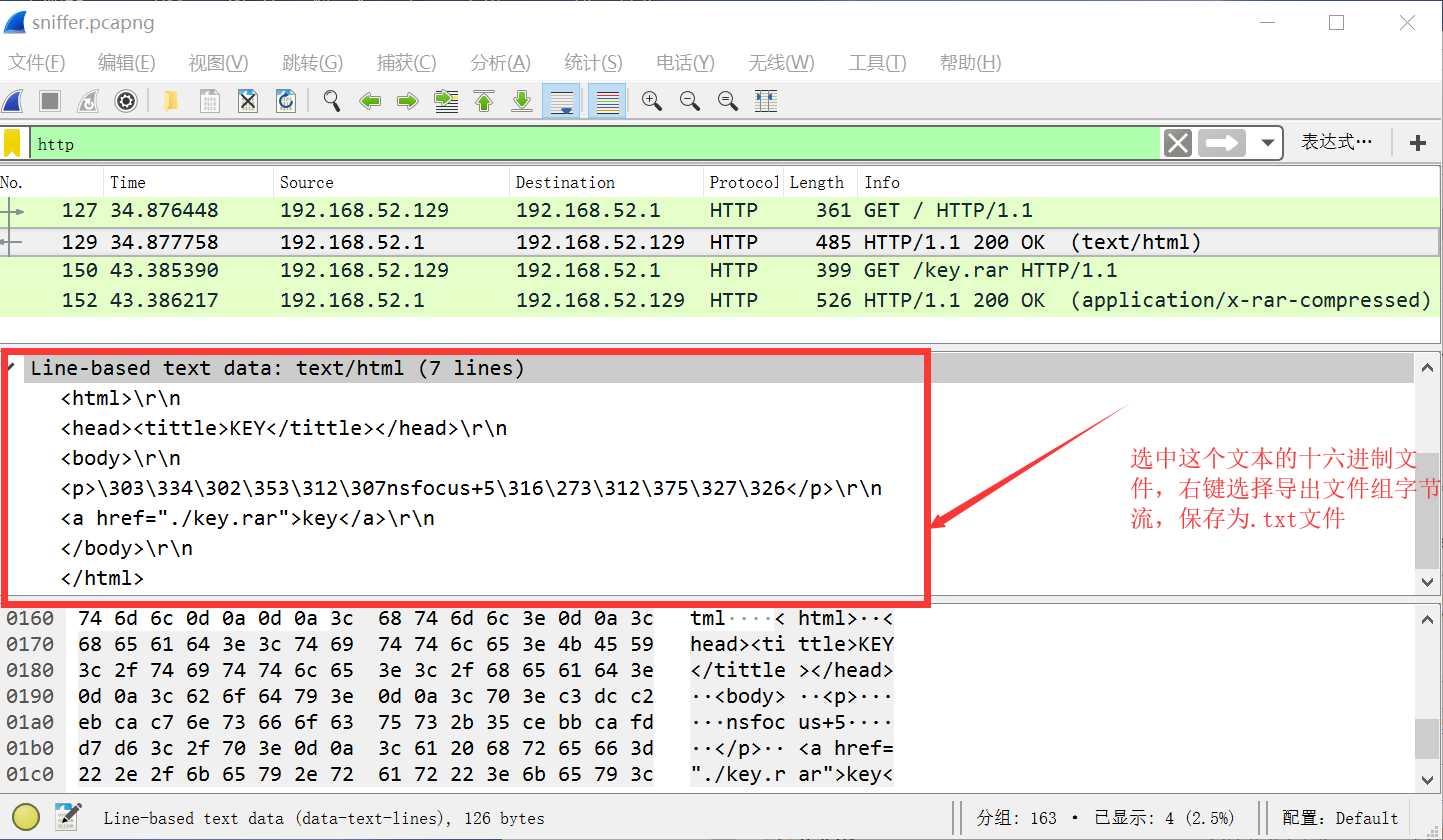Open the 无线(W) menu
Image resolution: width=1443 pixels, height=840 pixels.
pyautogui.click(x=781, y=63)
